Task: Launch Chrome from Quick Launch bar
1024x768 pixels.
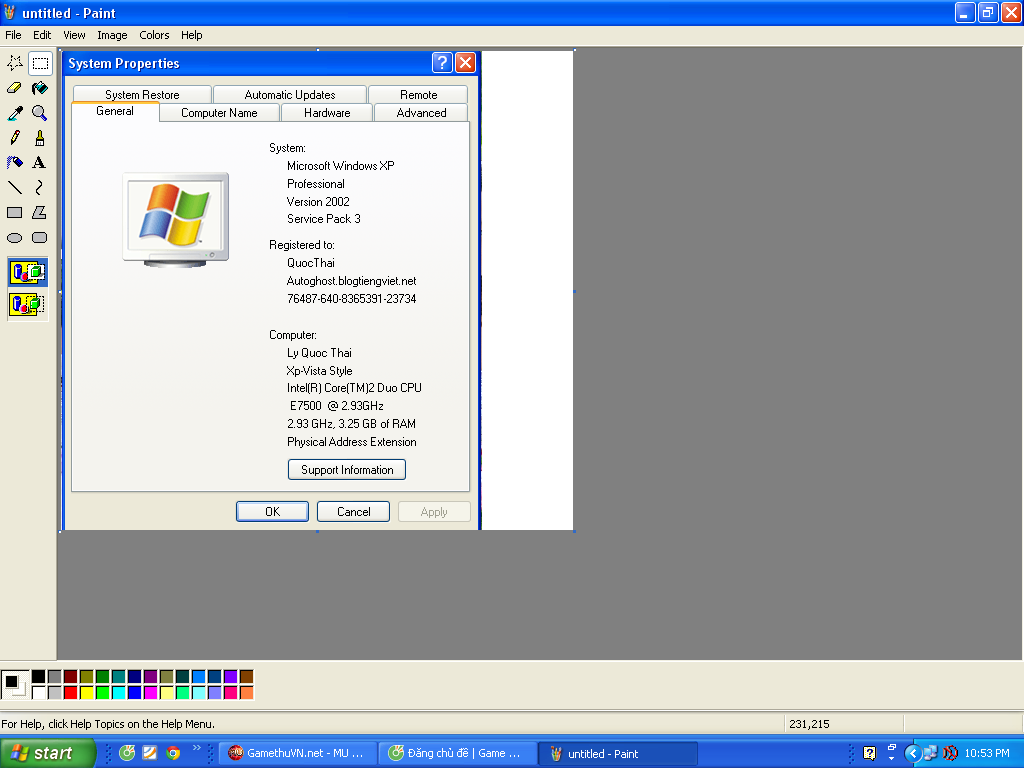Action: click(173, 753)
